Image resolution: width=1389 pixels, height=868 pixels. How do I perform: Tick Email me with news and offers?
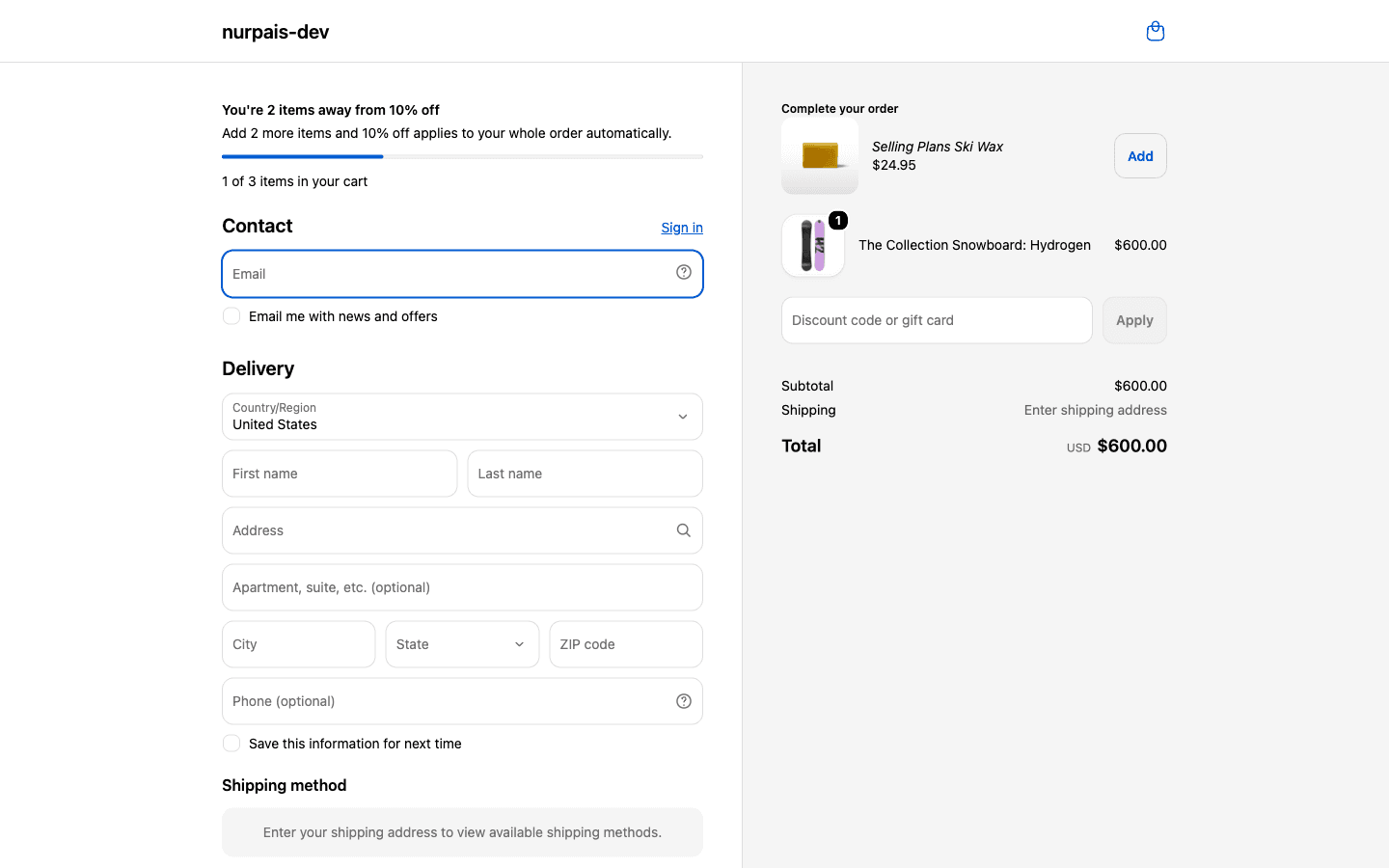coord(231,316)
